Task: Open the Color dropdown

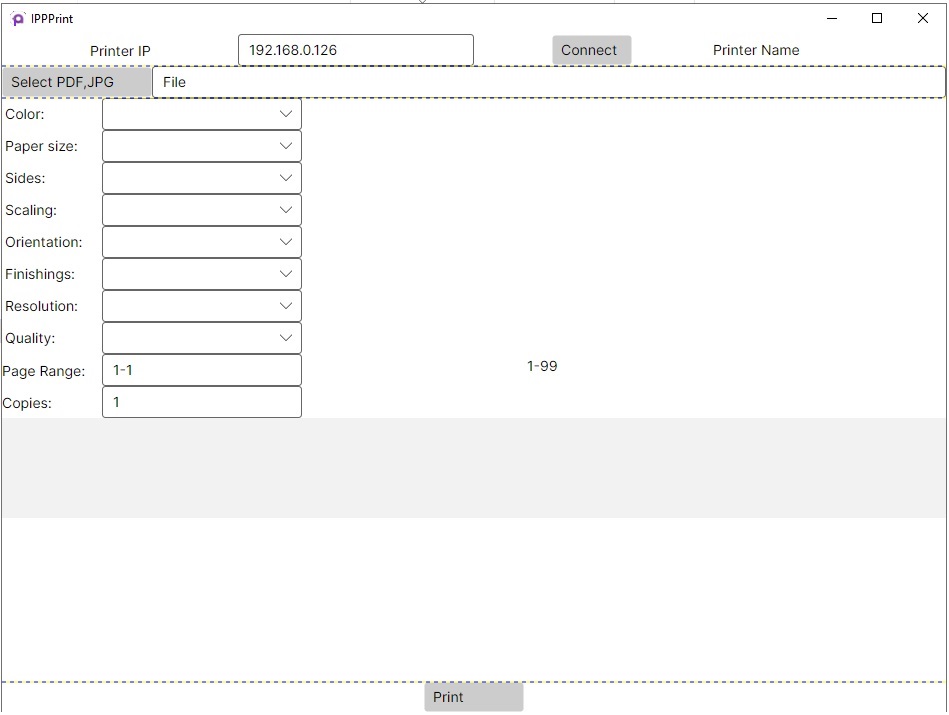Action: [x=201, y=114]
